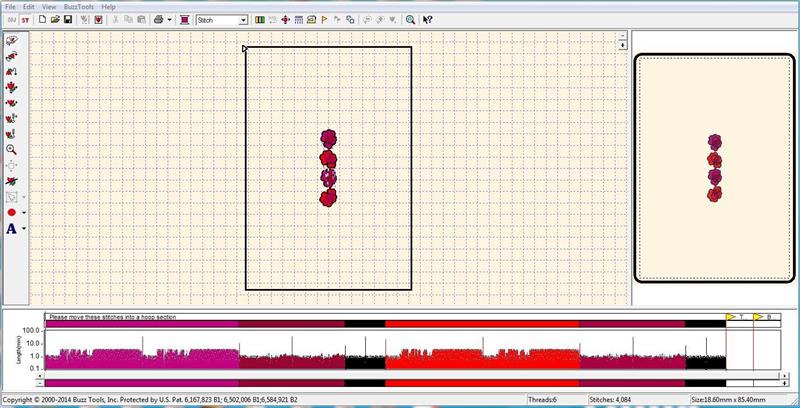Image resolution: width=800 pixels, height=408 pixels.
Task: Click the yellow flag marker toolbar icon
Action: click(324, 20)
